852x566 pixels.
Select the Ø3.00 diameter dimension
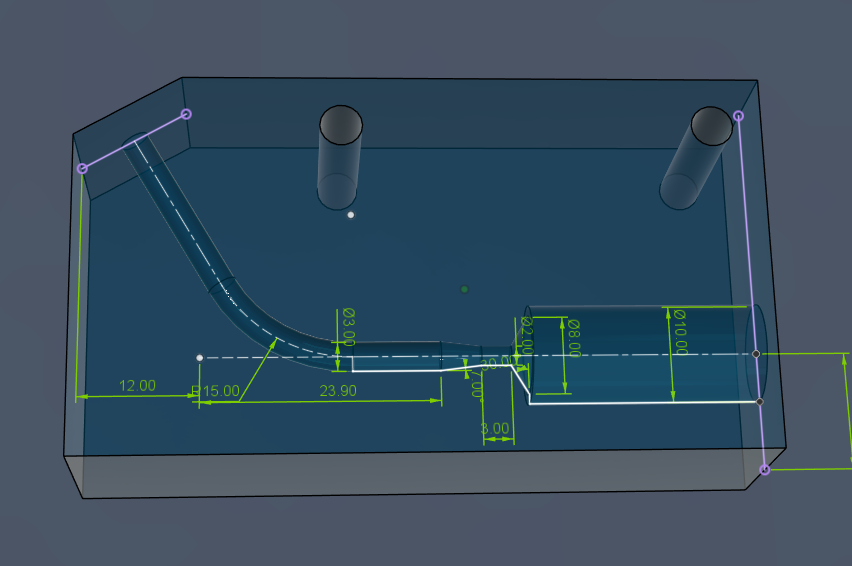[x=348, y=326]
